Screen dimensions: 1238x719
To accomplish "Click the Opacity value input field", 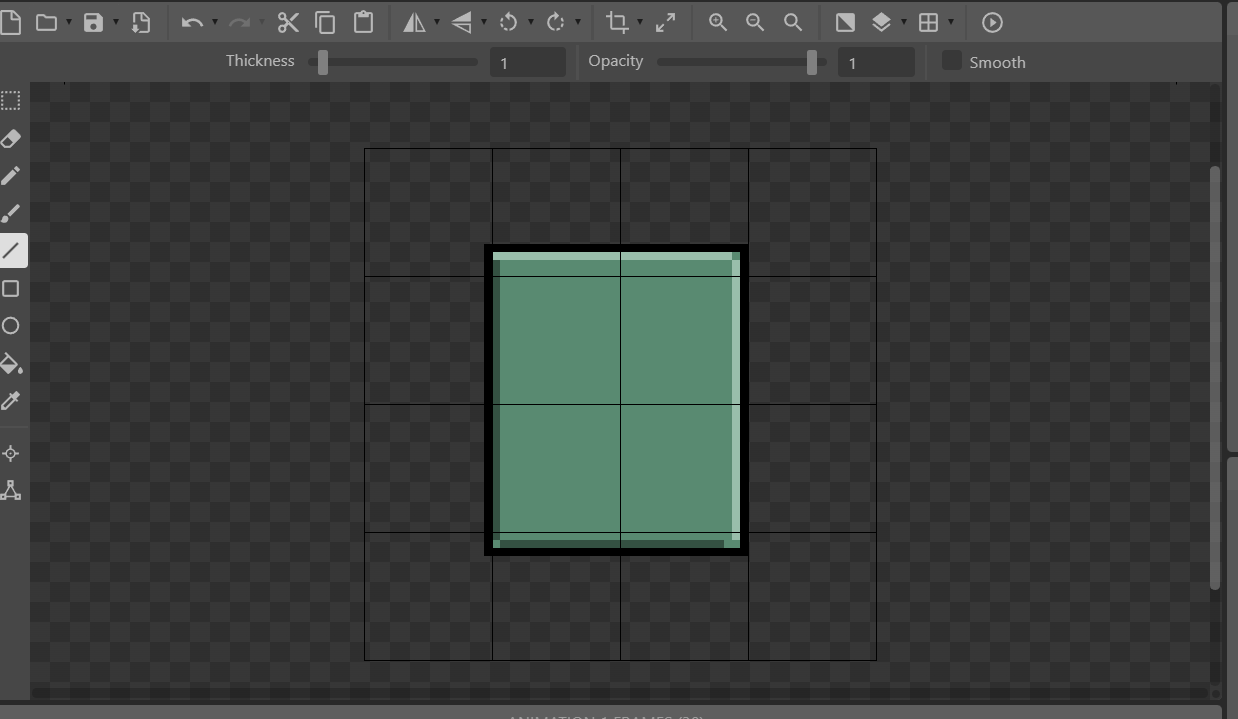I will pos(876,62).
